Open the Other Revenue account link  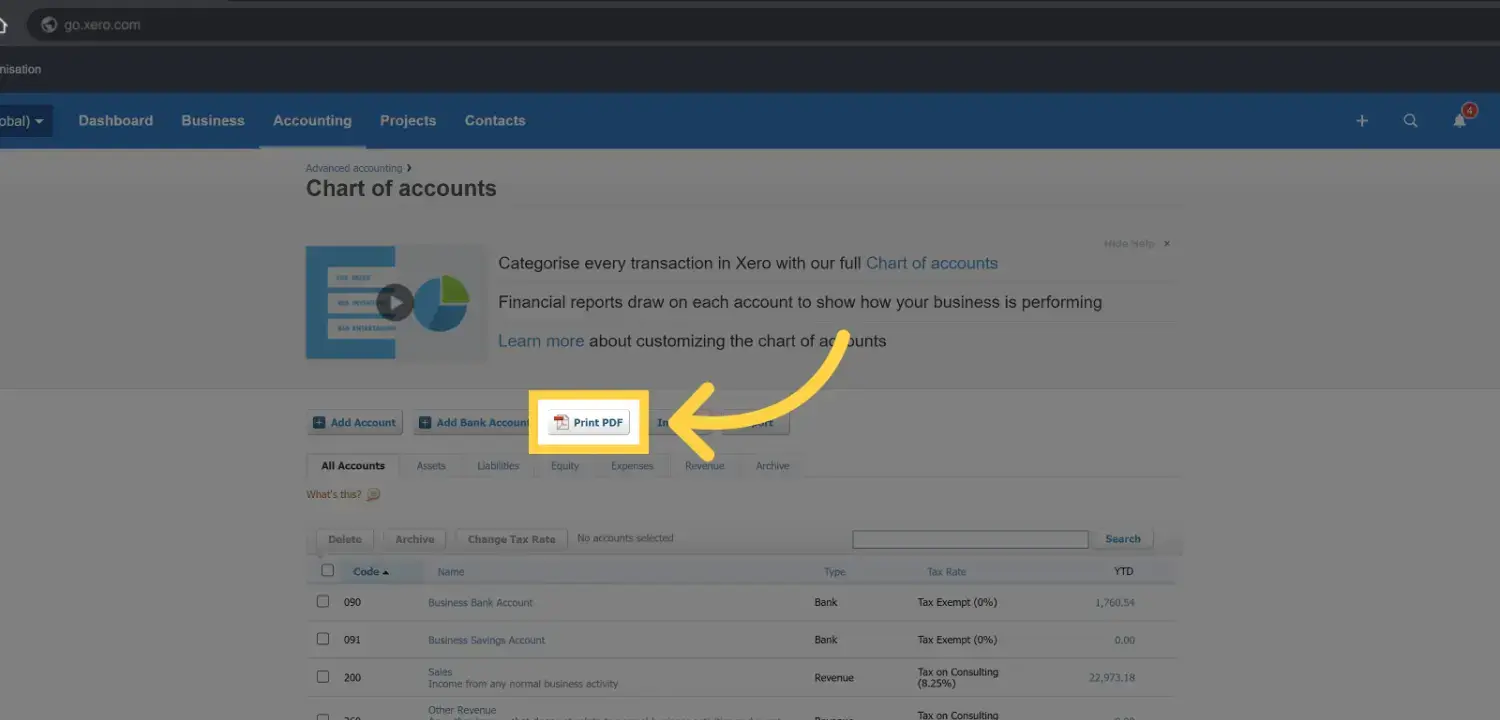tap(462, 710)
